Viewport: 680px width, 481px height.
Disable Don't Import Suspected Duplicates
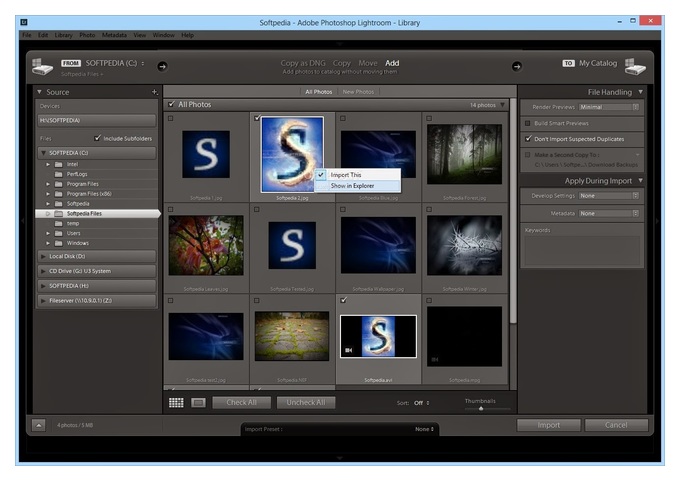point(528,139)
